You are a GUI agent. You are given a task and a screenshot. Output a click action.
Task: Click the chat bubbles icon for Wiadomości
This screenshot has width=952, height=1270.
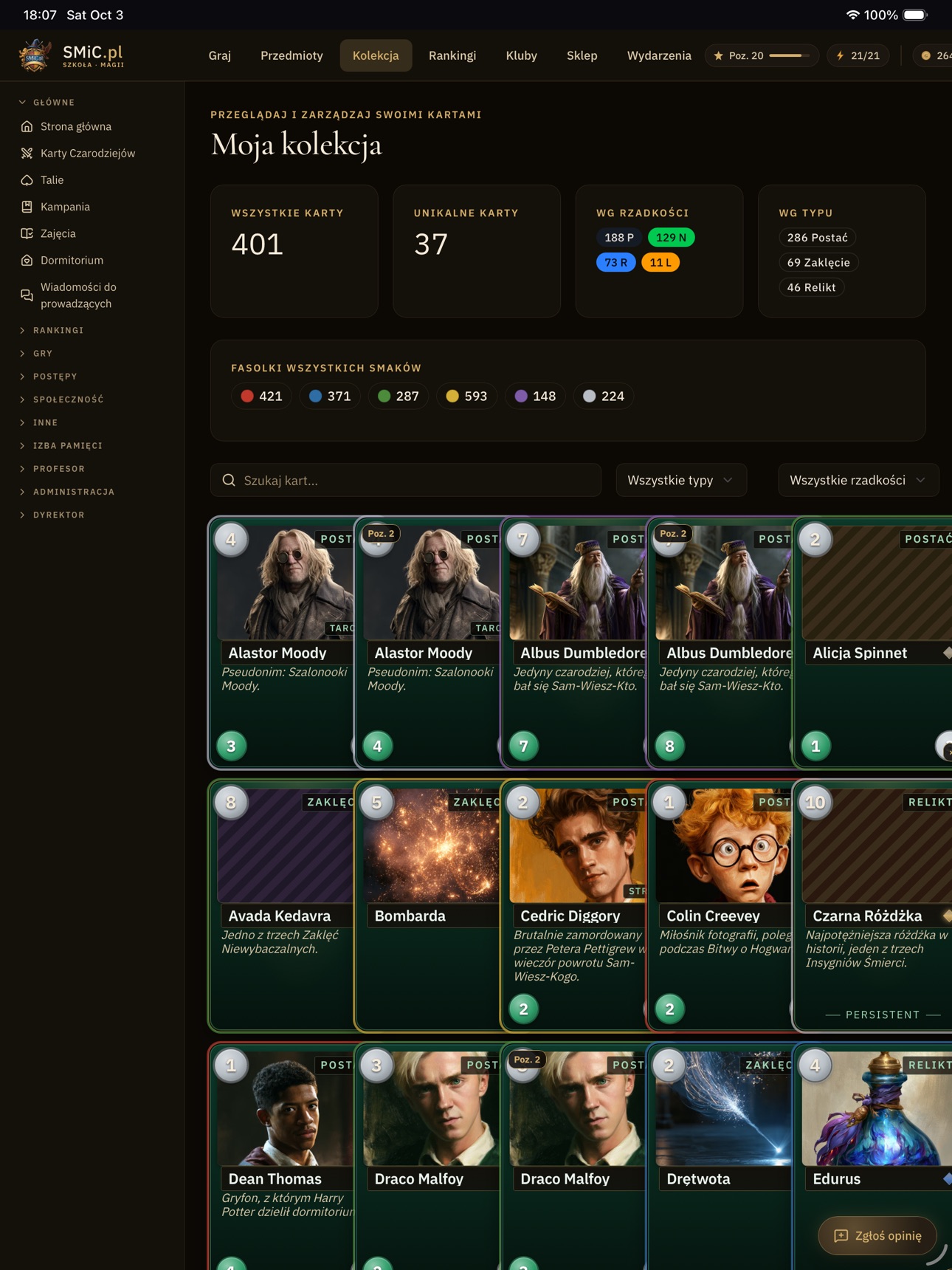tap(27, 295)
